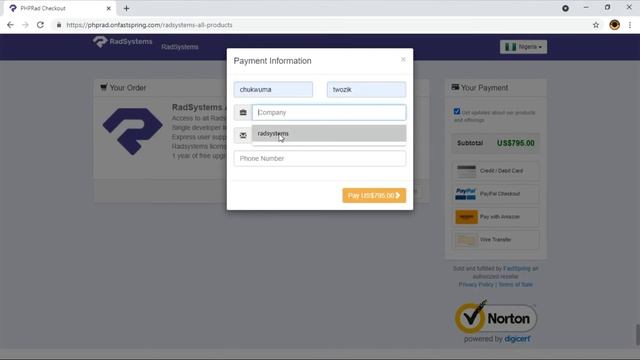The width and height of the screenshot is (640, 360).
Task: Bookmark this page with star icon
Action: 596,25
